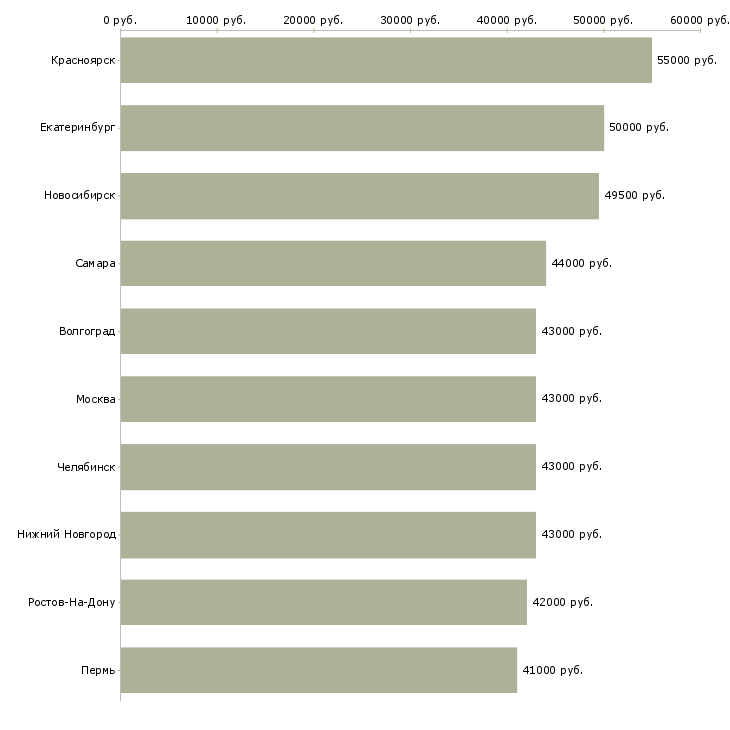Select the Самара salary bar

333,263
